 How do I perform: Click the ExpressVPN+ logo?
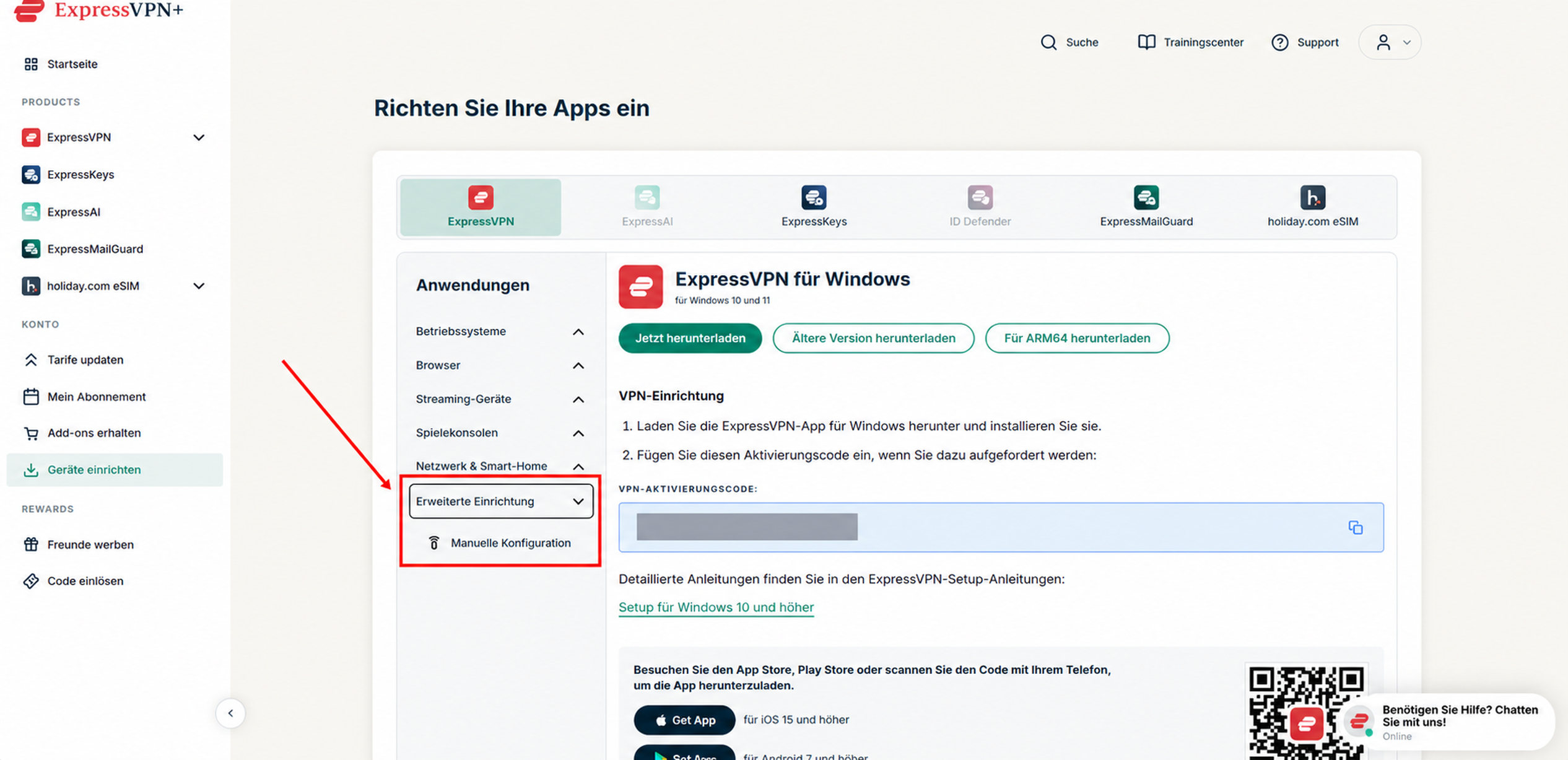click(98, 9)
